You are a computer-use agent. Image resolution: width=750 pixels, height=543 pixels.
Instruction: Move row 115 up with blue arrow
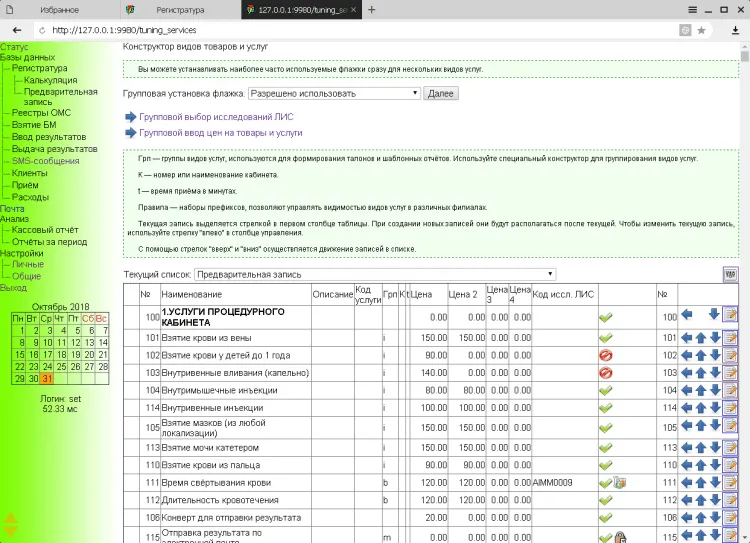point(701,535)
